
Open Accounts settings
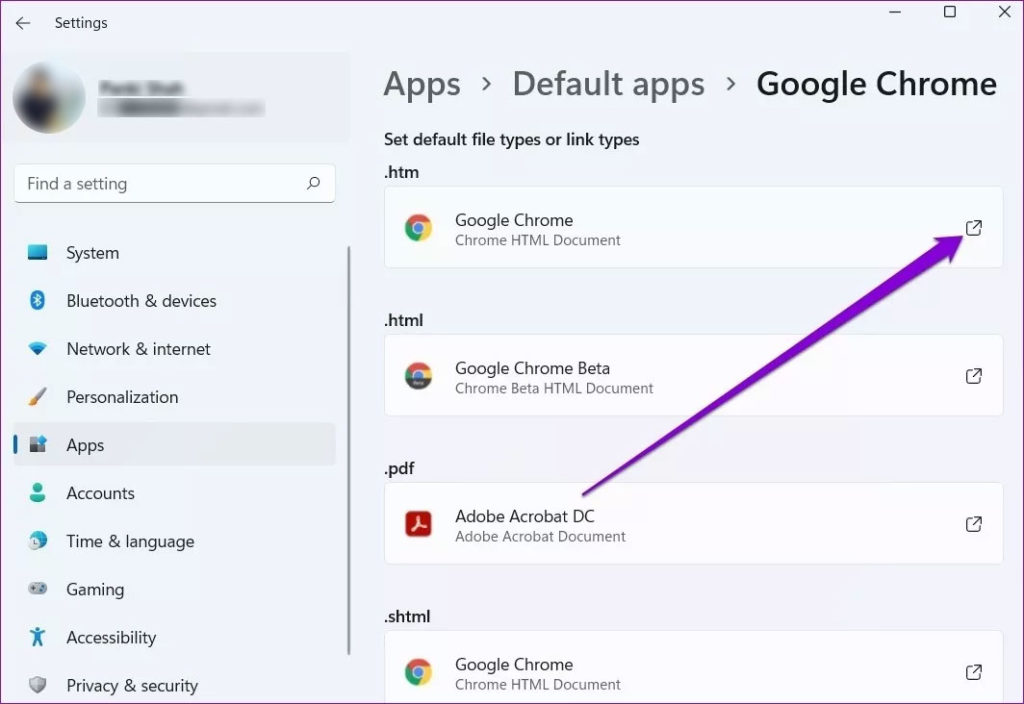[x=174, y=493]
